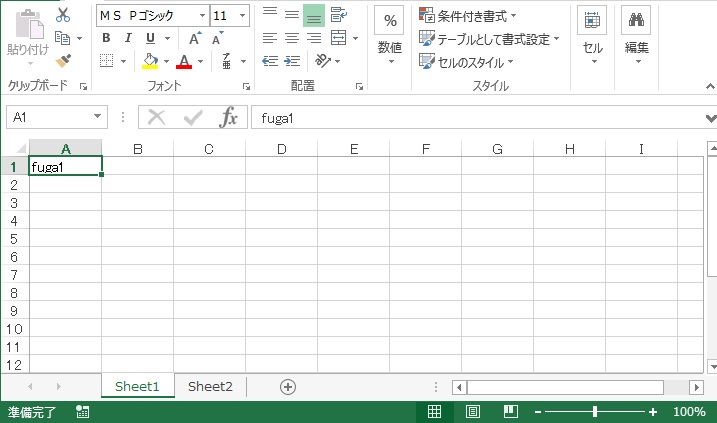Open the number format percent button
717x423 pixels.
(x=389, y=20)
